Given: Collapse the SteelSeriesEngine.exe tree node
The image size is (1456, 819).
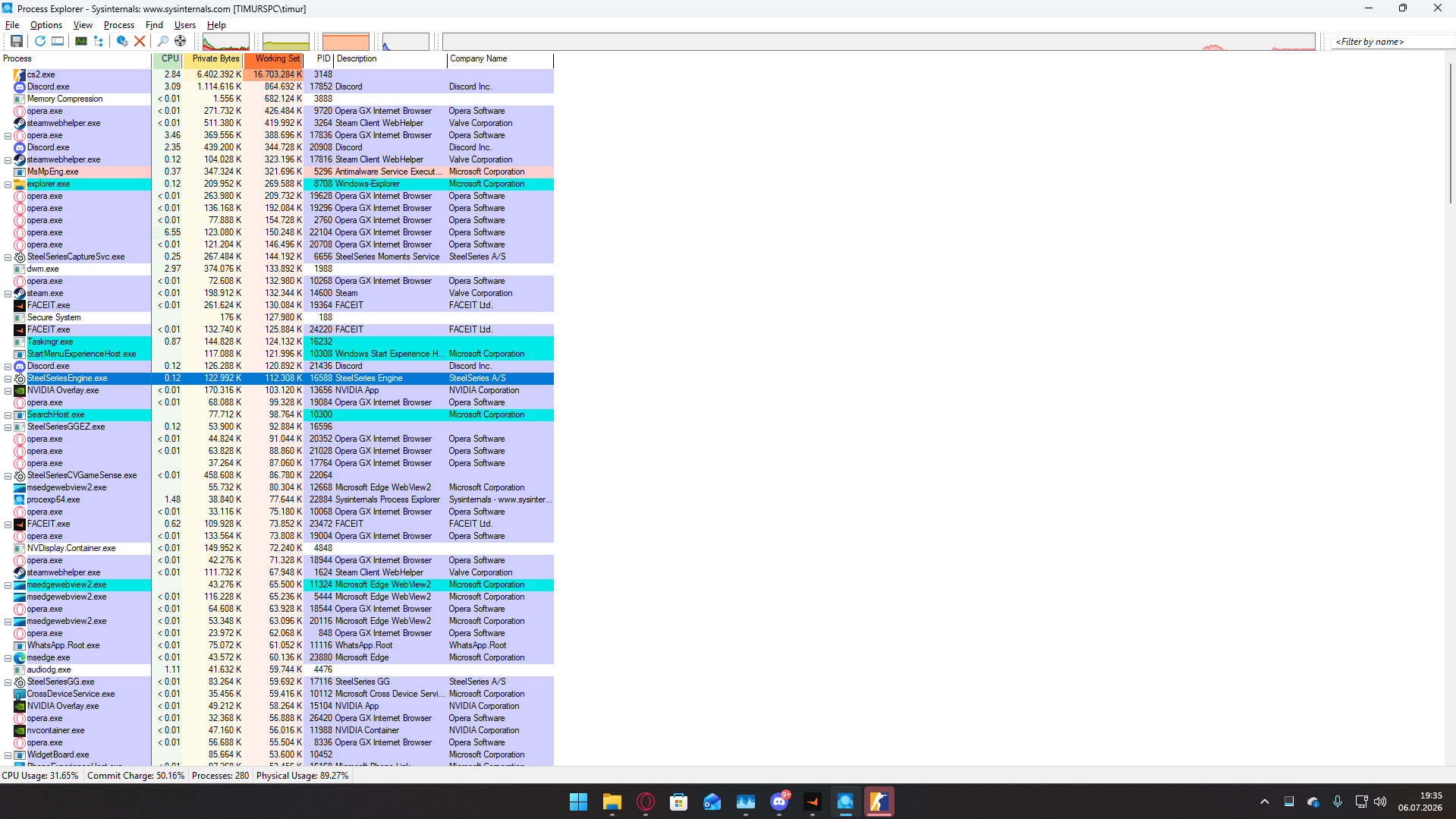Looking at the screenshot, I should pos(8,379).
